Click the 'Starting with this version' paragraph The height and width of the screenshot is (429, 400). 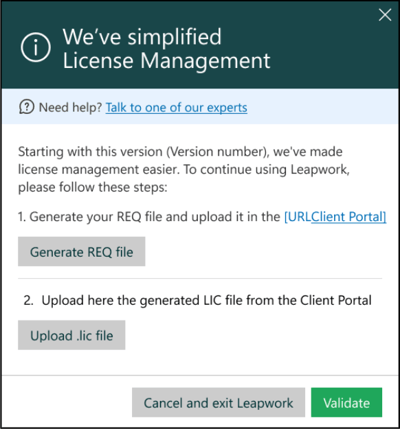[x=184, y=169]
